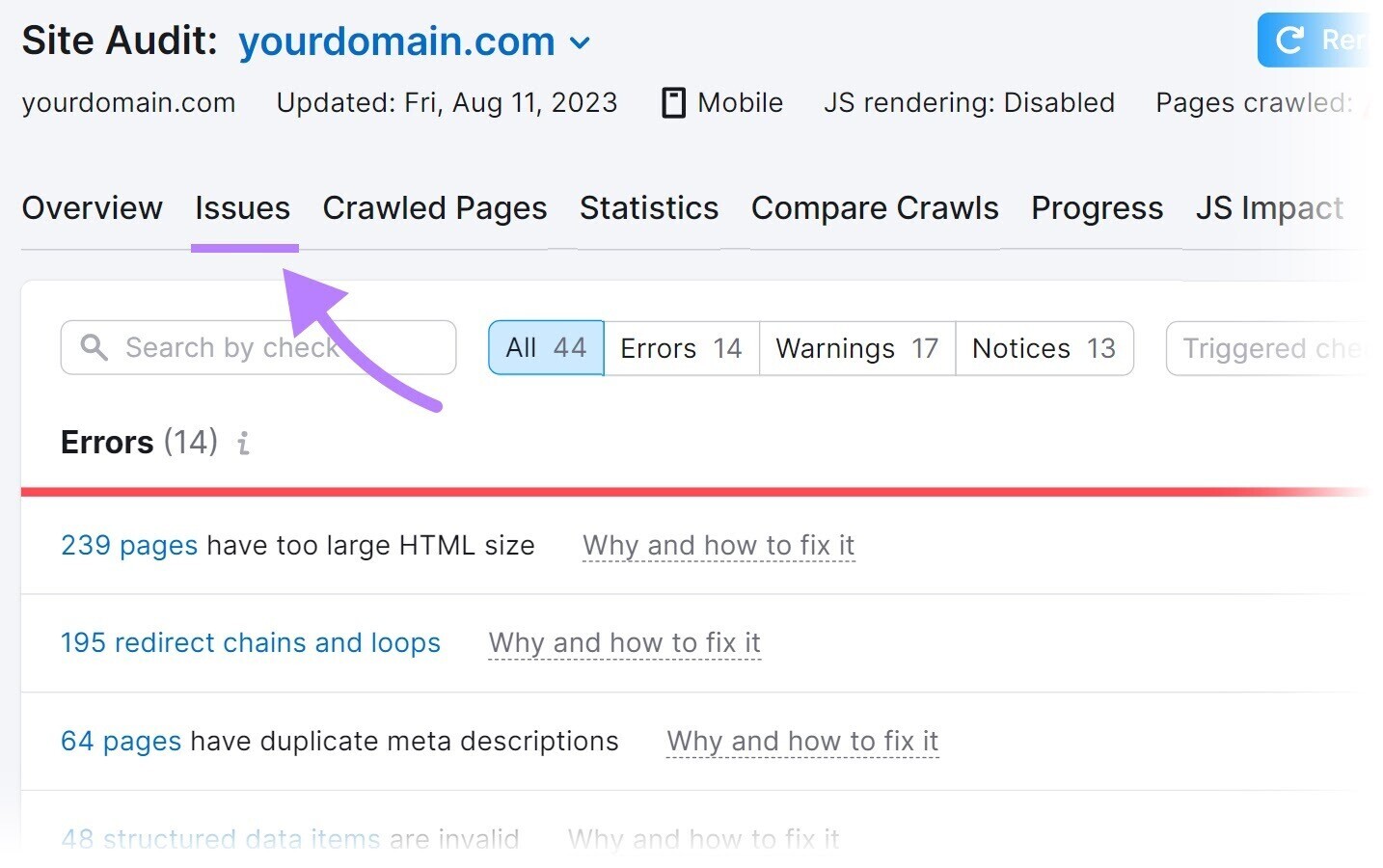Enable the Notices 13 filter
This screenshot has height=868, width=1383.
(x=1044, y=348)
